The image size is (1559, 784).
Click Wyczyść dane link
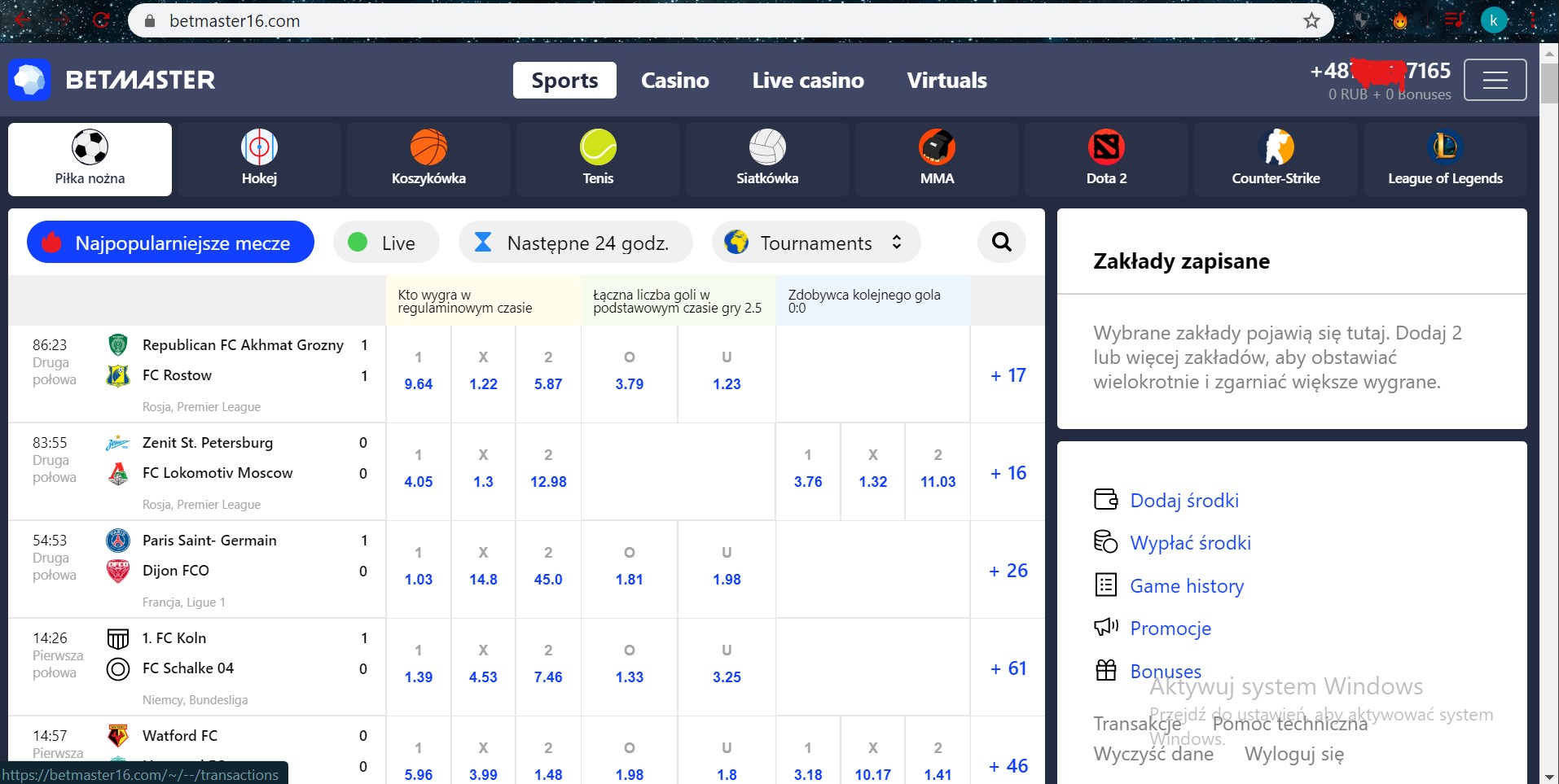pos(1153,754)
